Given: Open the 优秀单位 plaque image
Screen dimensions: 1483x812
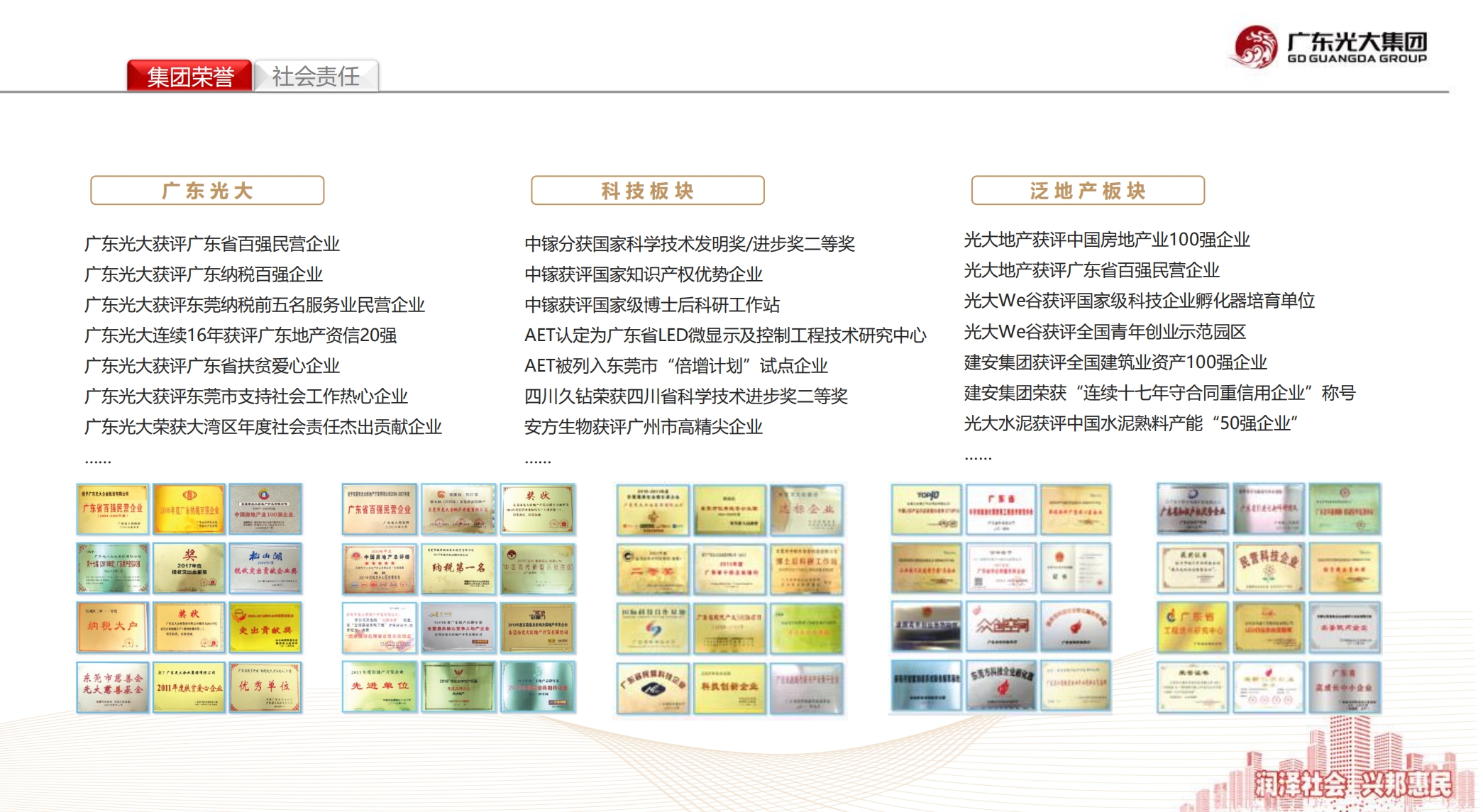Looking at the screenshot, I should [265, 686].
